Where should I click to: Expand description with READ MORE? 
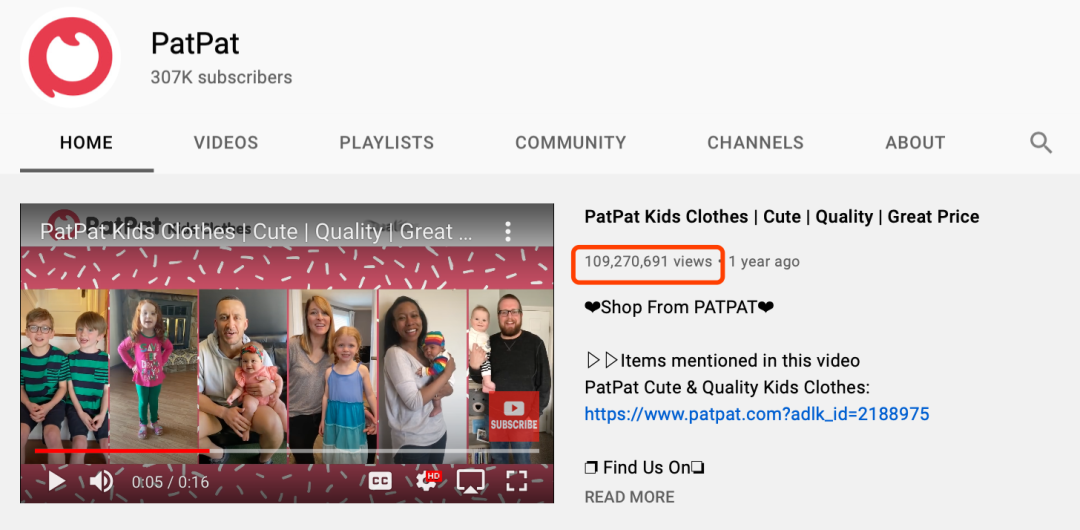630,497
